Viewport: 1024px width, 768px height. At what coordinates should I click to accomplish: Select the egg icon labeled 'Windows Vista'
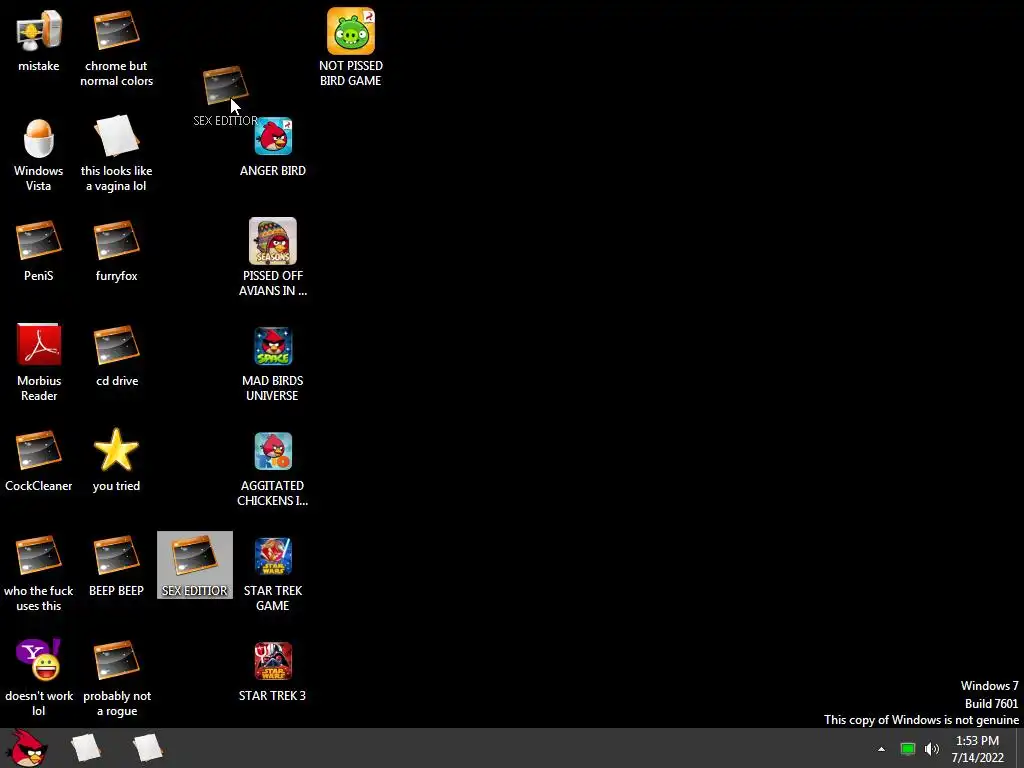[39, 137]
